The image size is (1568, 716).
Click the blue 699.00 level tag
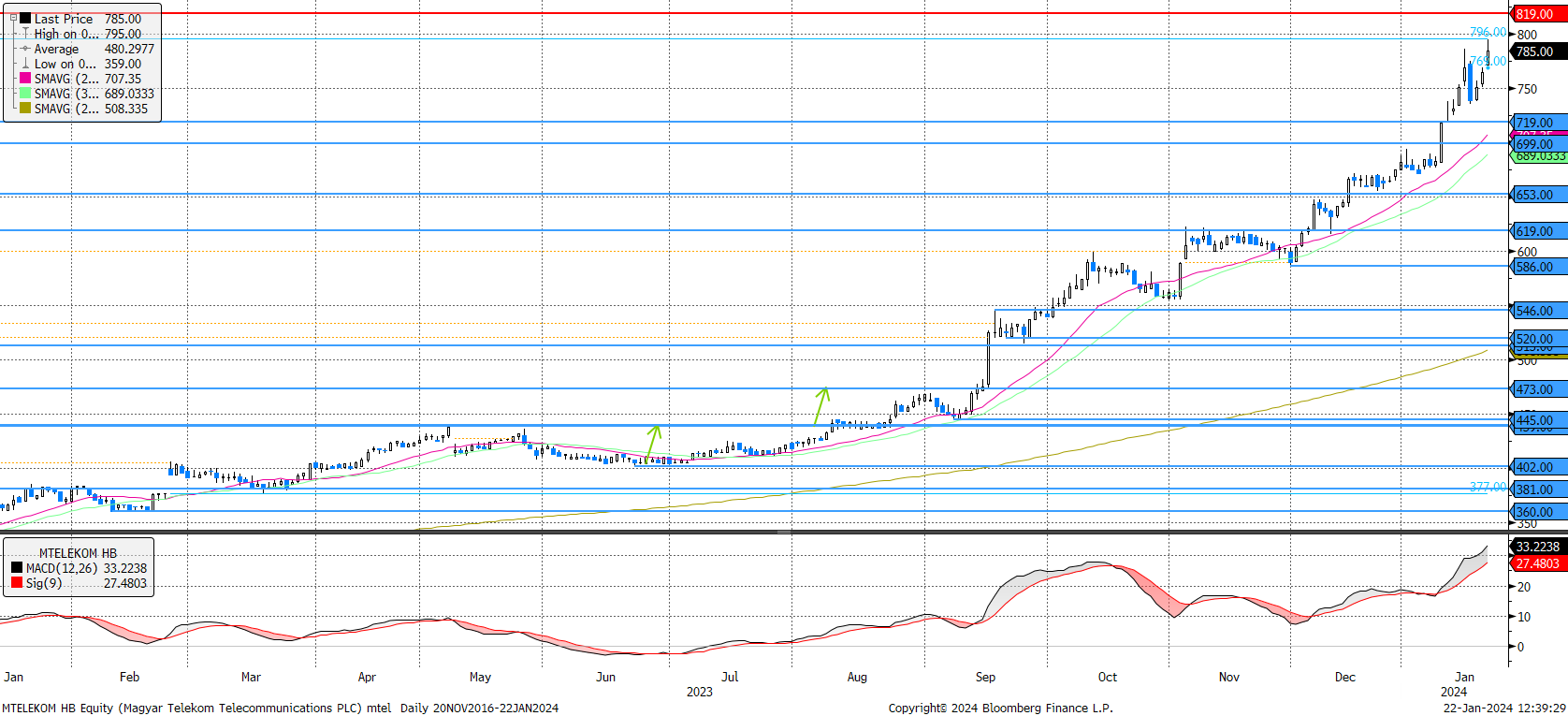(1539, 144)
